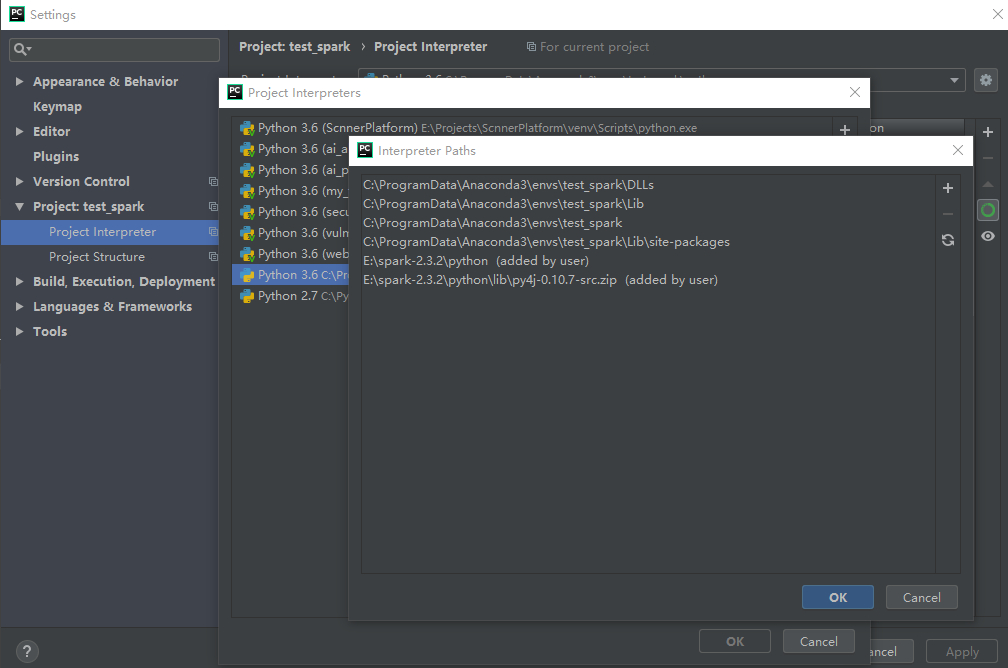This screenshot has height=668, width=1008.
Task: Select the E:\spark-2.3.2\python path
Action: point(476,261)
